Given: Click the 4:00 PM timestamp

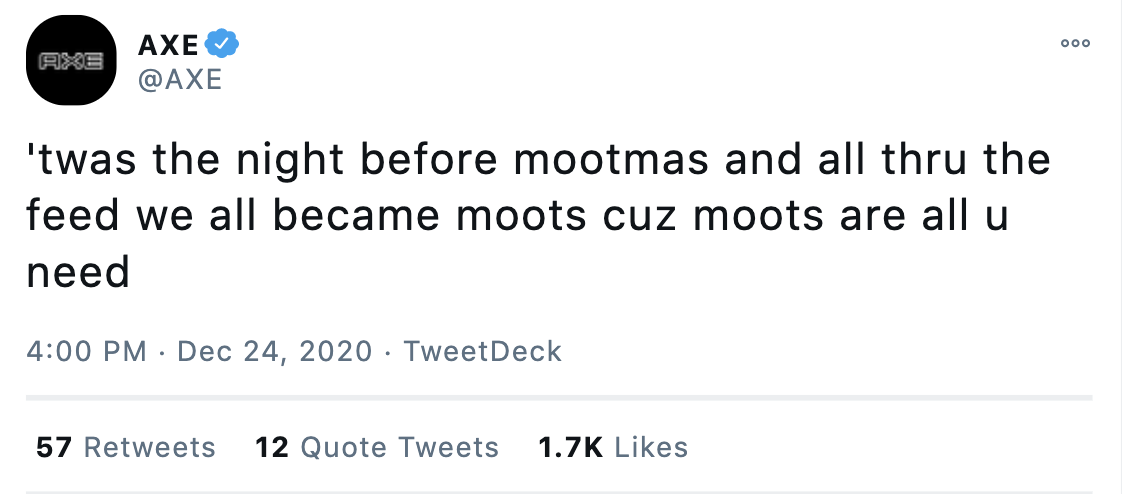Looking at the screenshot, I should 87,352.
